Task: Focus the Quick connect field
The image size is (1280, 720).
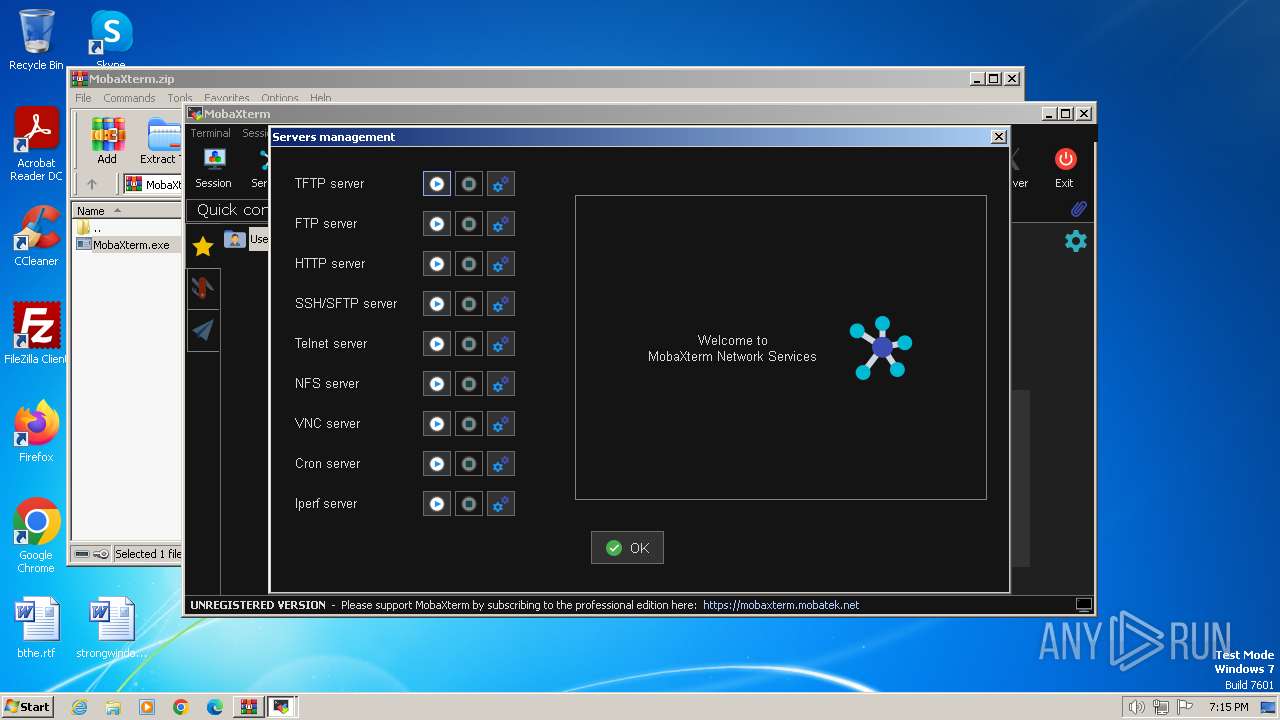Action: tap(229, 210)
